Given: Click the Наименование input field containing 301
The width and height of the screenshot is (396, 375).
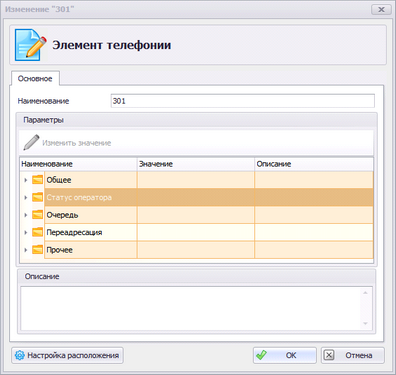Looking at the screenshot, I should [243, 101].
